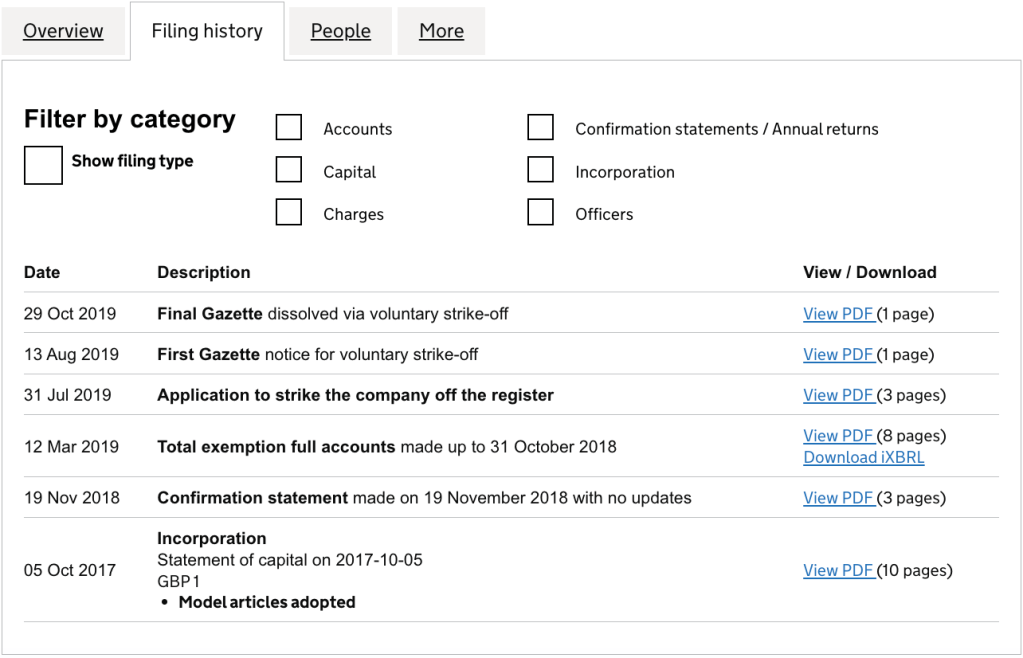Select Confirmation statements / Annual returns checkbox

[x=541, y=128]
